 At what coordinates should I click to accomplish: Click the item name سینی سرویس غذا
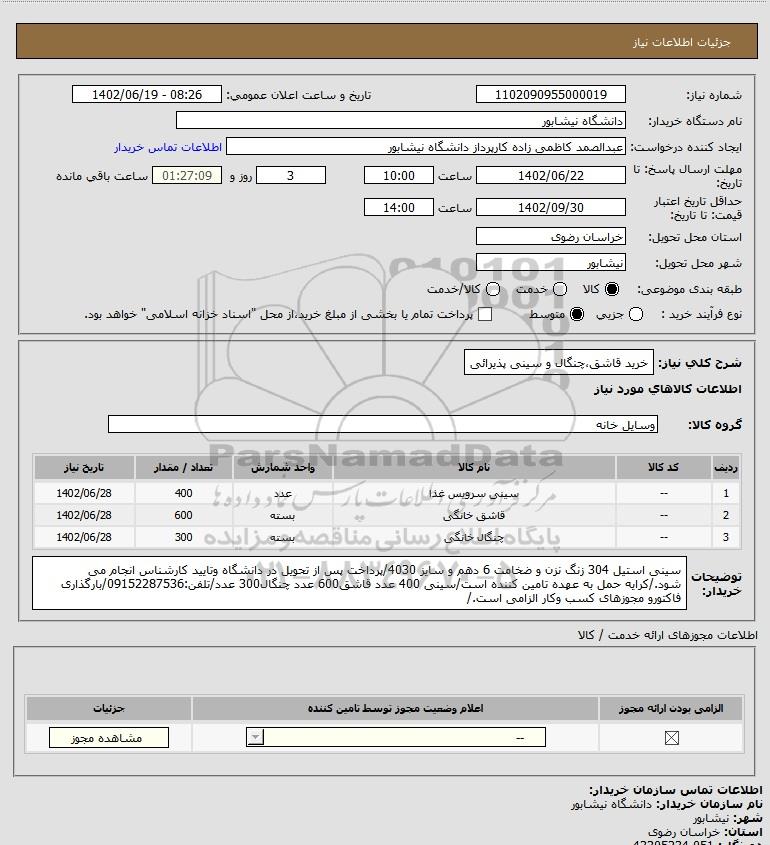pos(474,493)
